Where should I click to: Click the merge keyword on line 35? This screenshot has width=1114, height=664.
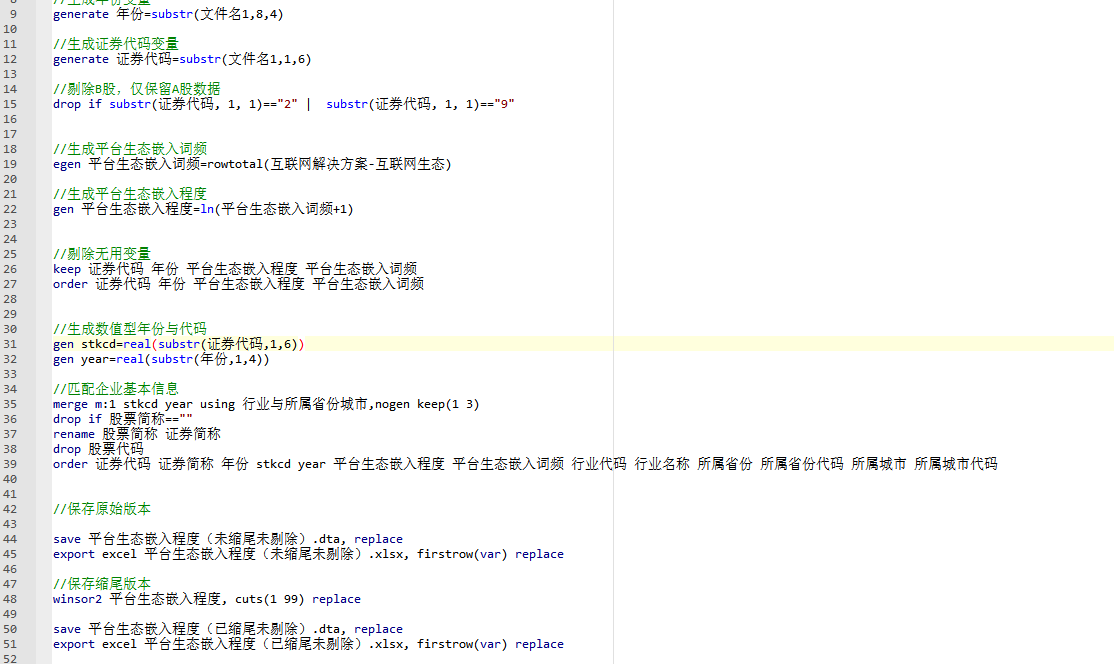[70, 404]
